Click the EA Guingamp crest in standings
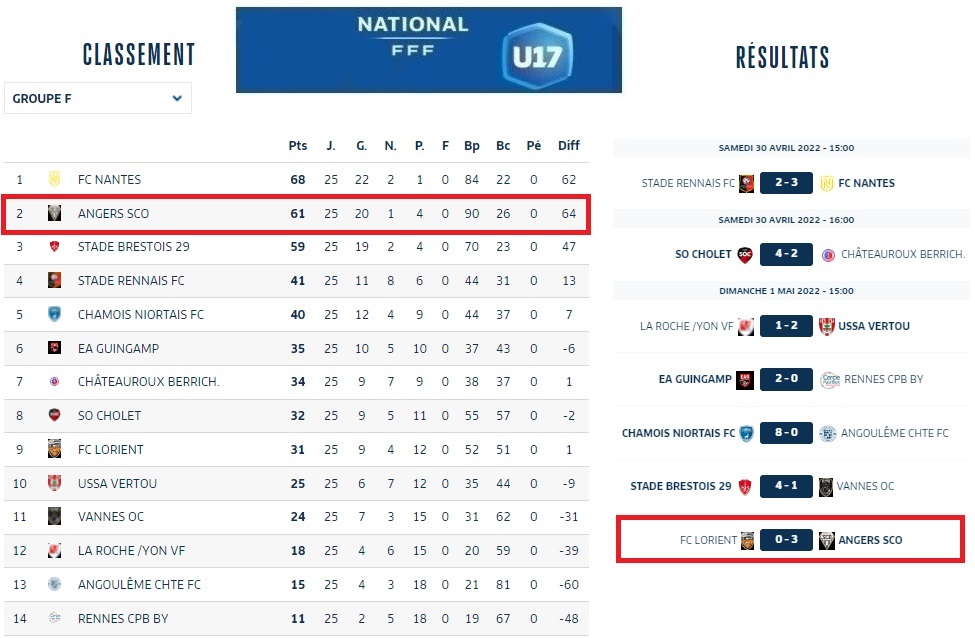Screen dimensions: 975x638 click(55, 349)
